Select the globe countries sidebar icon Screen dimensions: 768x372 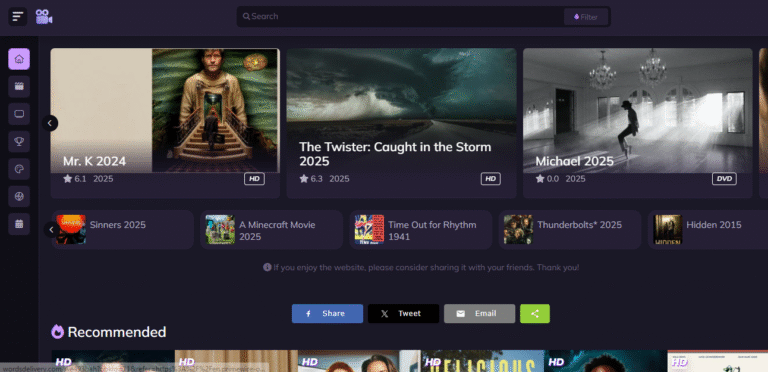[19, 196]
